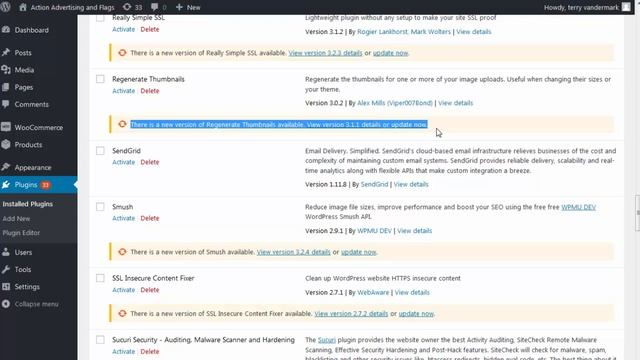
Task: Click the page vertical scrollbar thumb
Action: (x=638, y=213)
